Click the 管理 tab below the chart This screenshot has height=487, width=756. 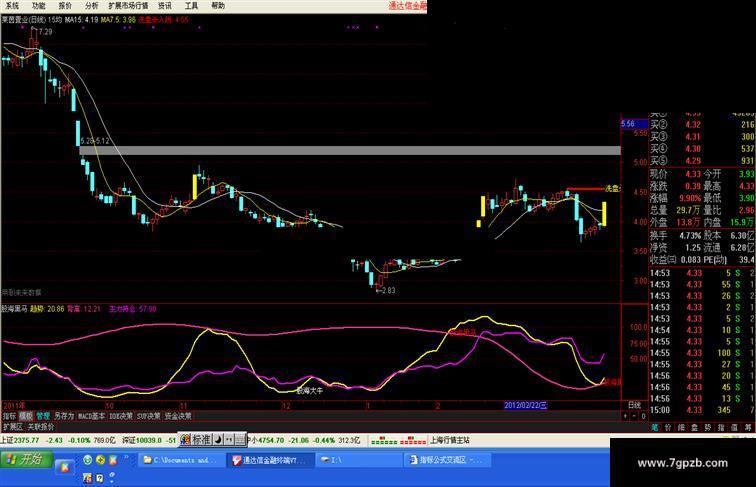[x=43, y=416]
